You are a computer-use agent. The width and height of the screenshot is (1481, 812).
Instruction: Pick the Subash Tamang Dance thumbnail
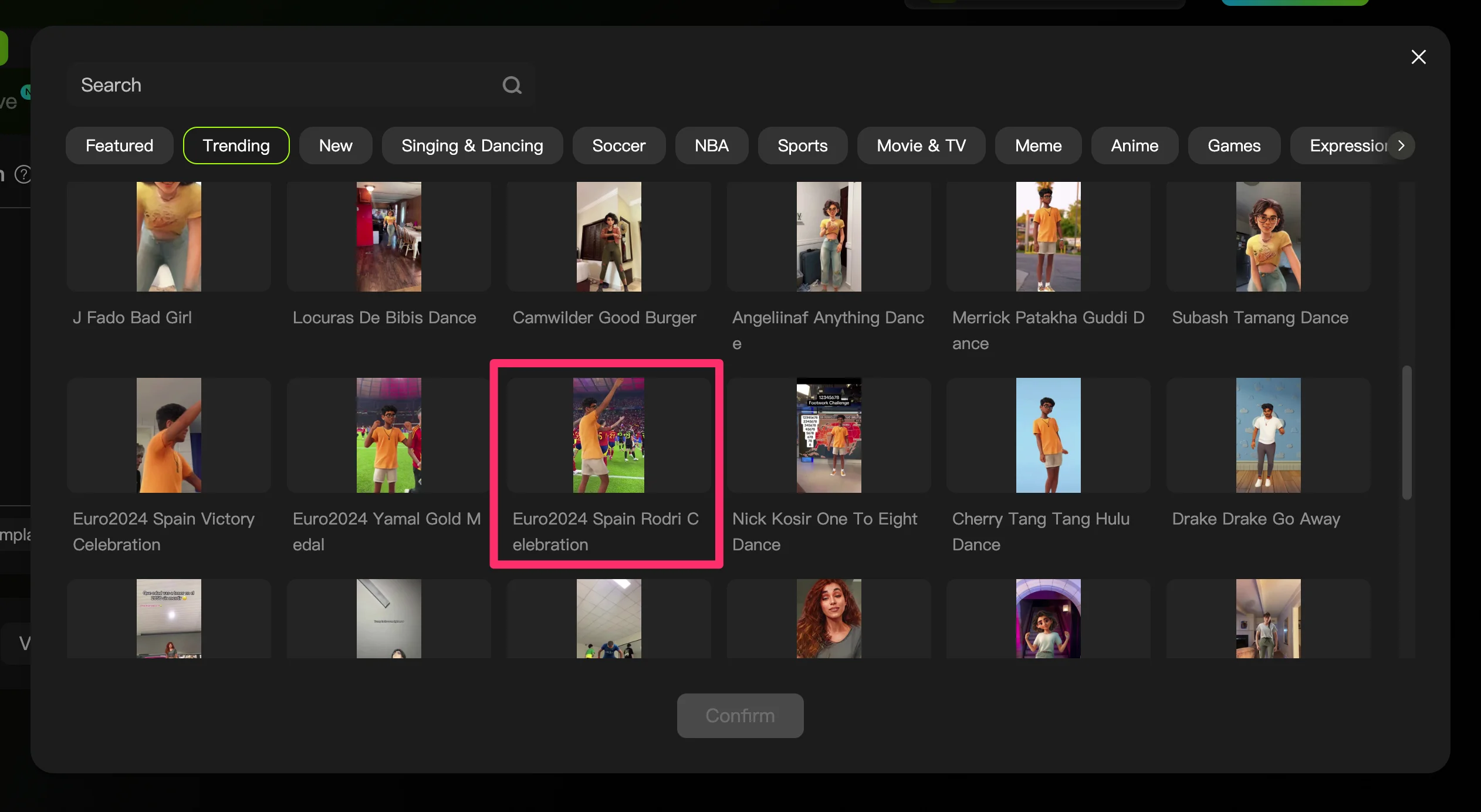point(1267,236)
